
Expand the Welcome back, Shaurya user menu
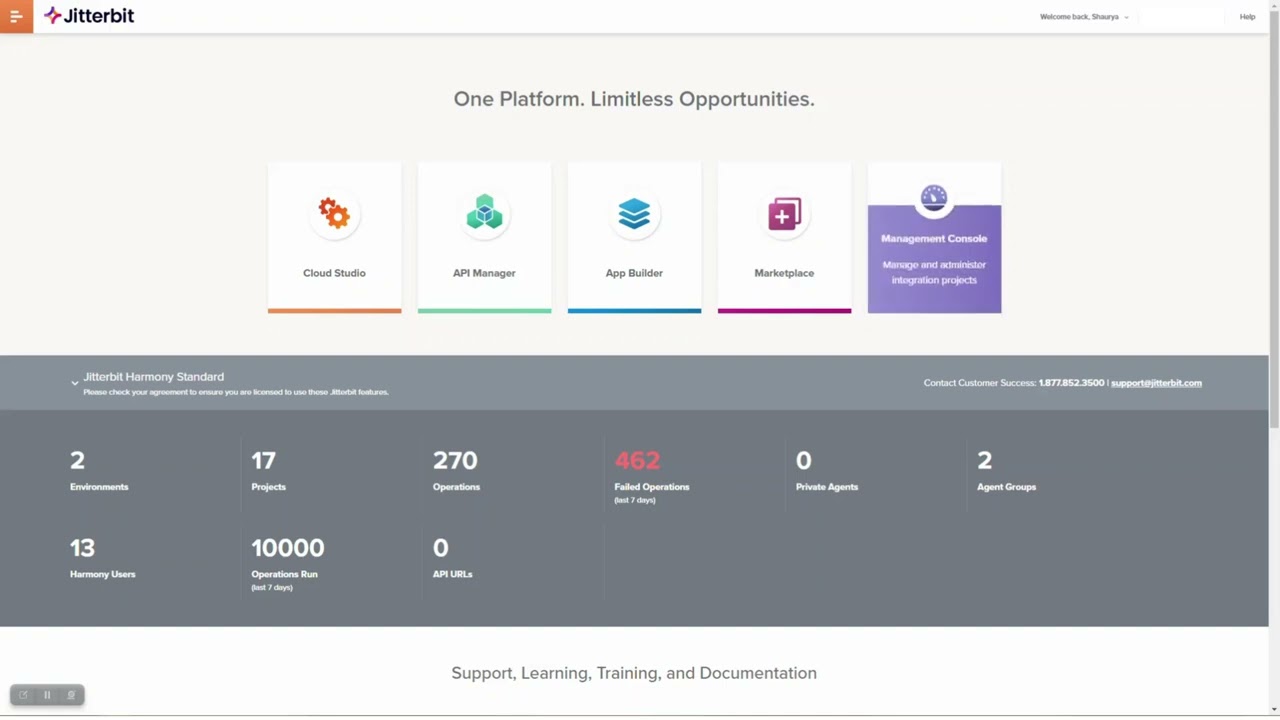coord(1084,17)
